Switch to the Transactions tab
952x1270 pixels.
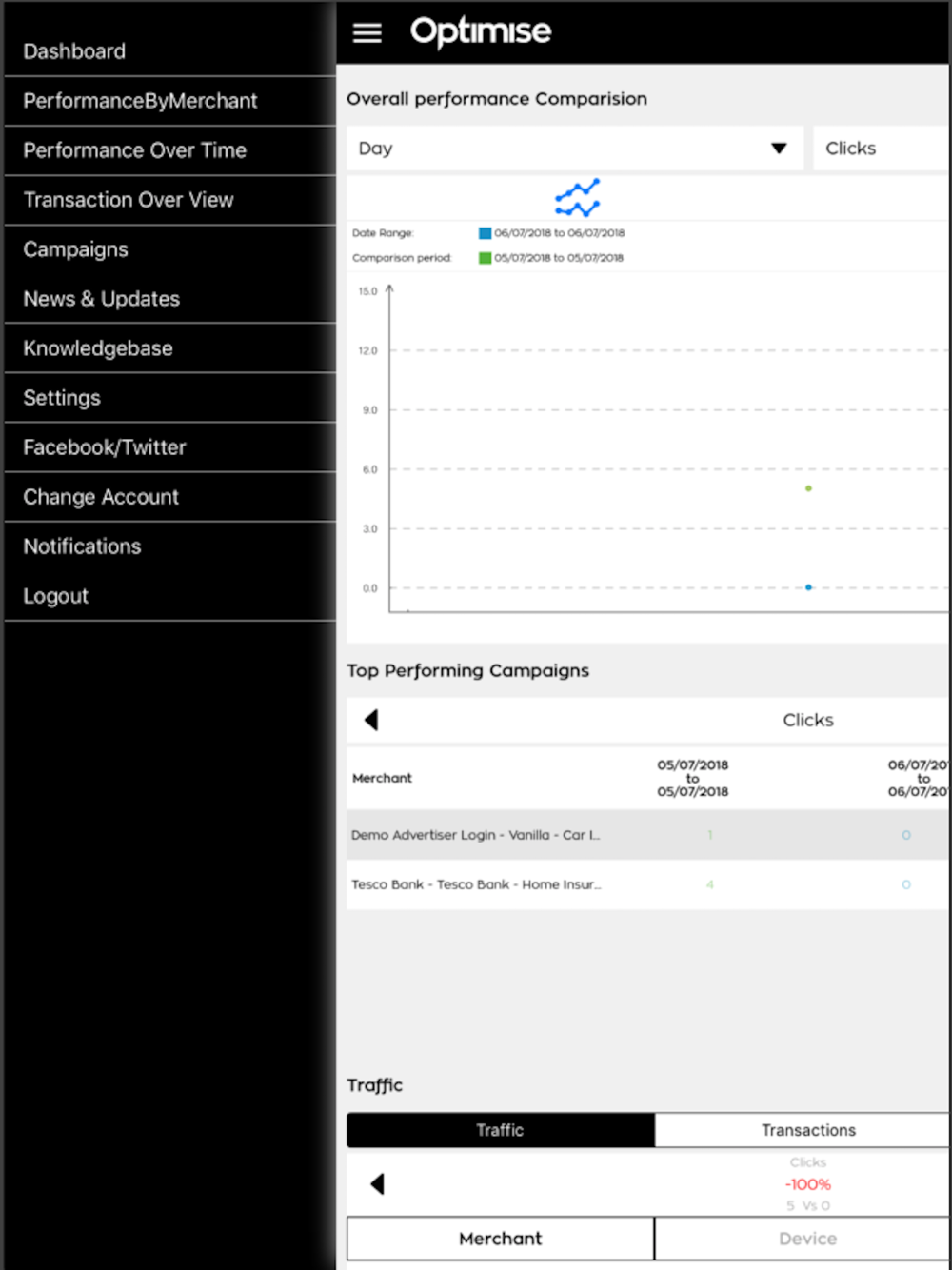(x=807, y=1130)
